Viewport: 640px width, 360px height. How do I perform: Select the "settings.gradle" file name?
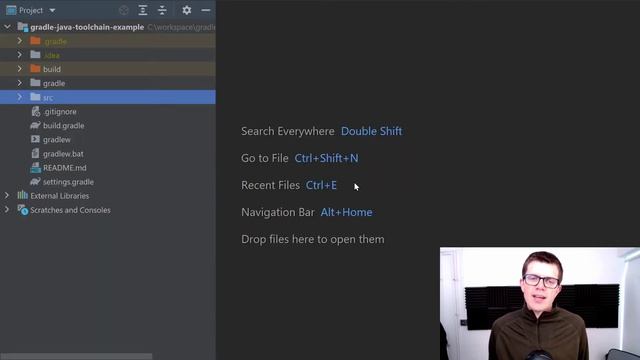point(68,182)
